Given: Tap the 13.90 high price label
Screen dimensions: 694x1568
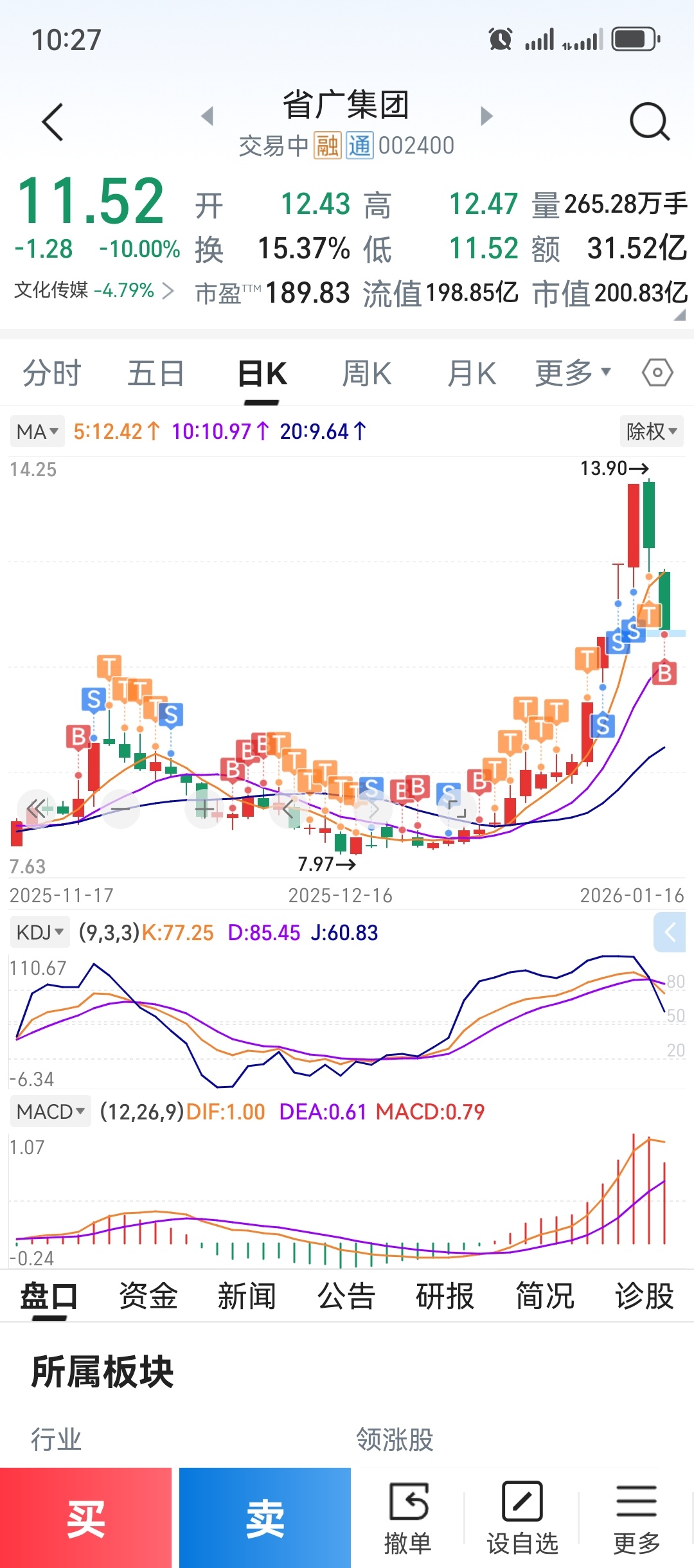Looking at the screenshot, I should click(x=614, y=468).
